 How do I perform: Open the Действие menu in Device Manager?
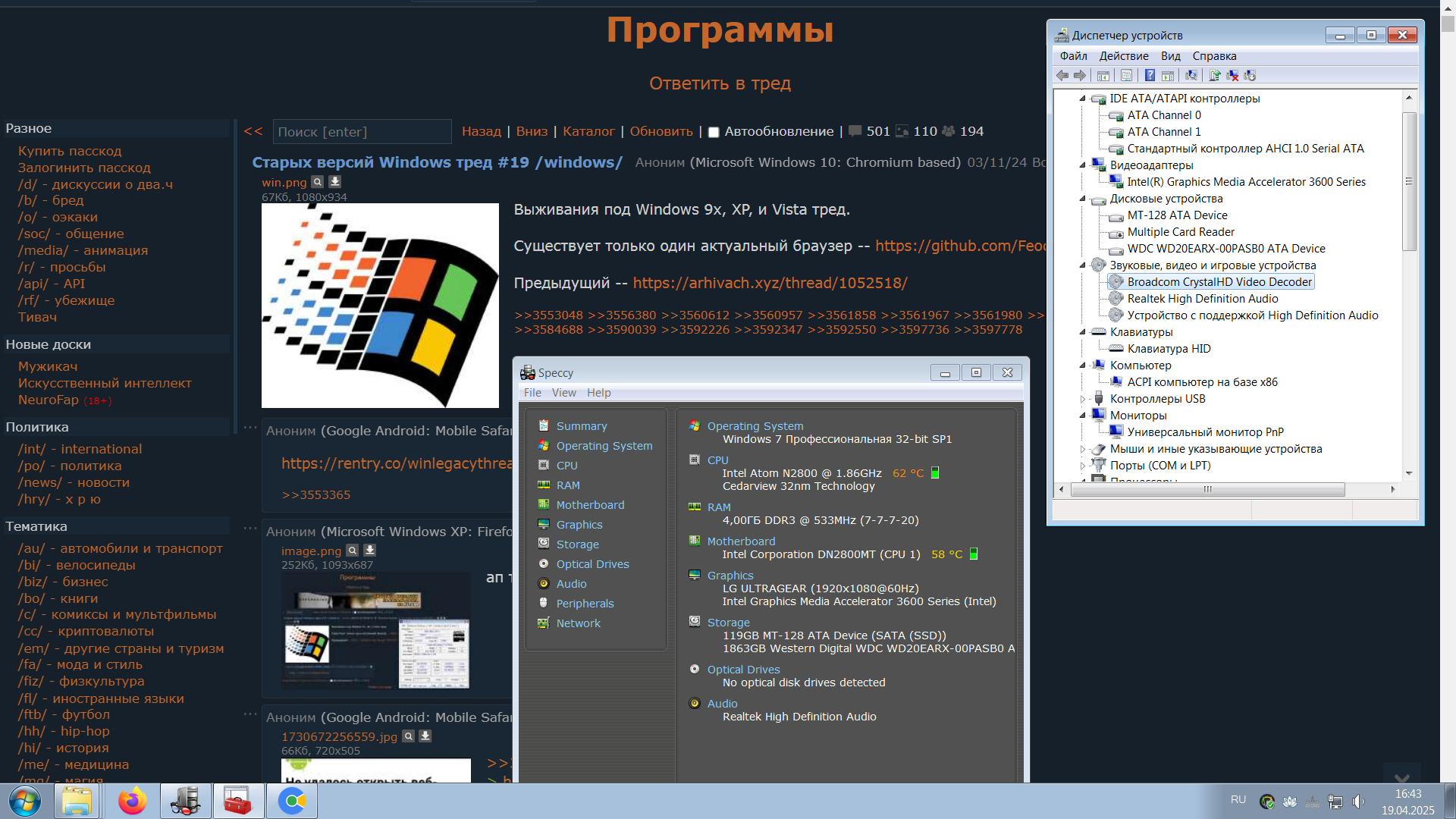click(1123, 56)
